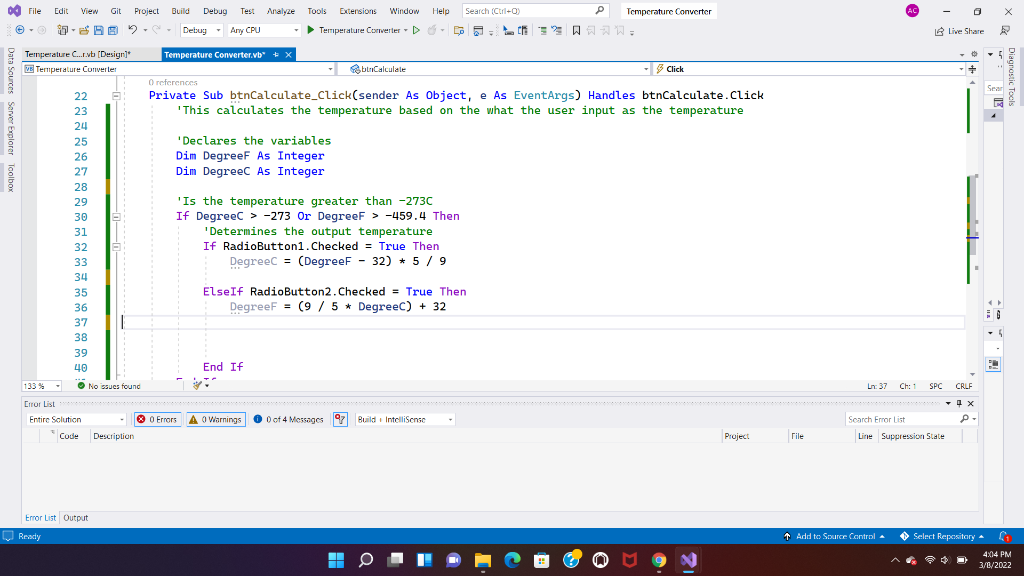Switch to the Temperature Converter Design tab

tap(78, 54)
